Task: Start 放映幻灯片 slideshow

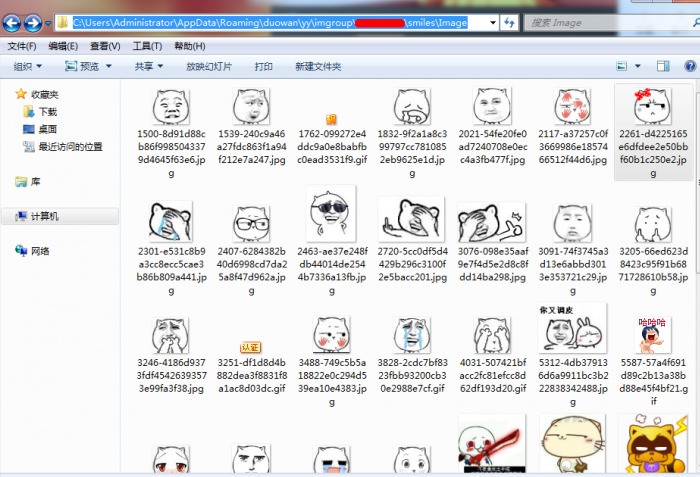Action: (x=208, y=67)
